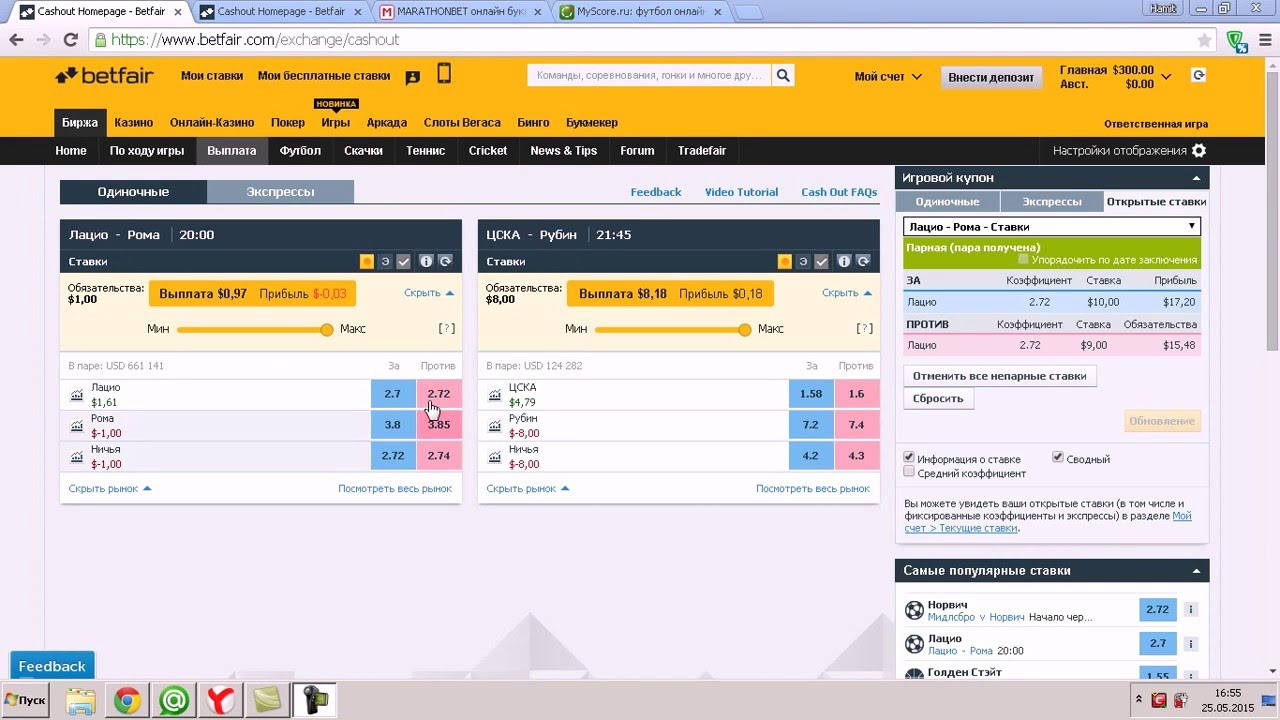Open the Покер section
Image resolution: width=1280 pixels, height=720 pixels.
287,123
